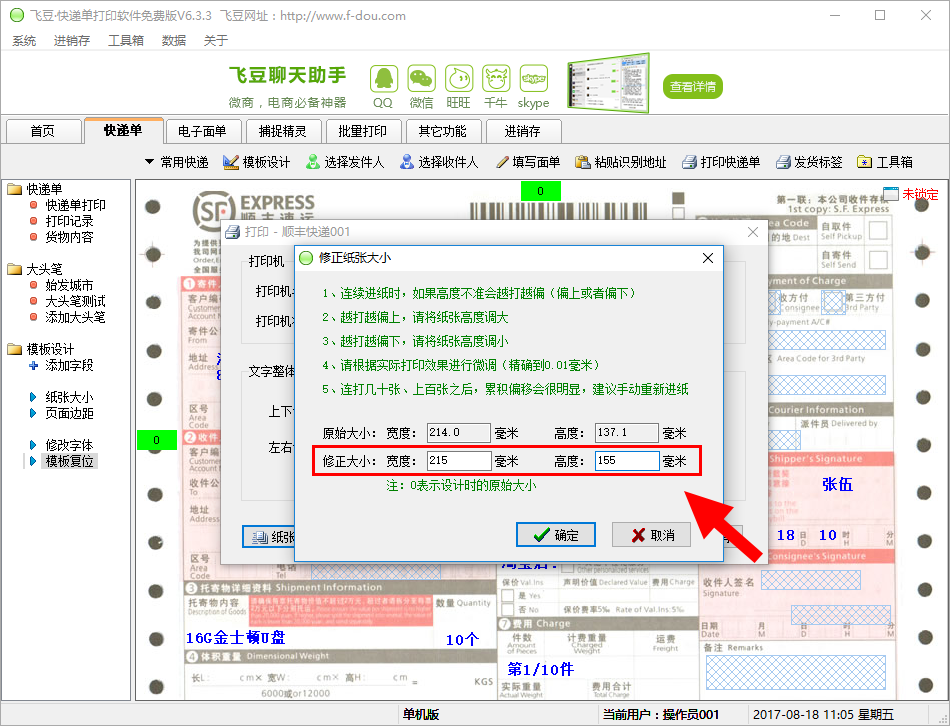Switch to the 进销存 tab

(522, 131)
